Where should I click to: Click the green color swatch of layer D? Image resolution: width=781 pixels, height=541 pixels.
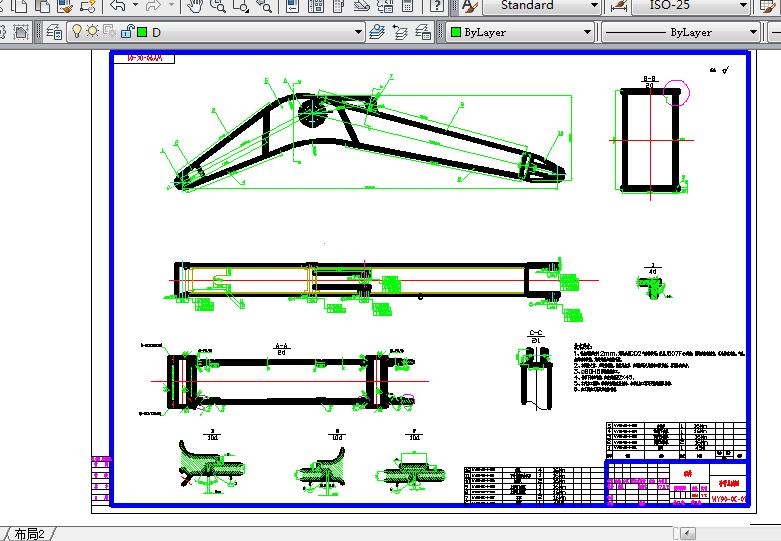(x=142, y=32)
